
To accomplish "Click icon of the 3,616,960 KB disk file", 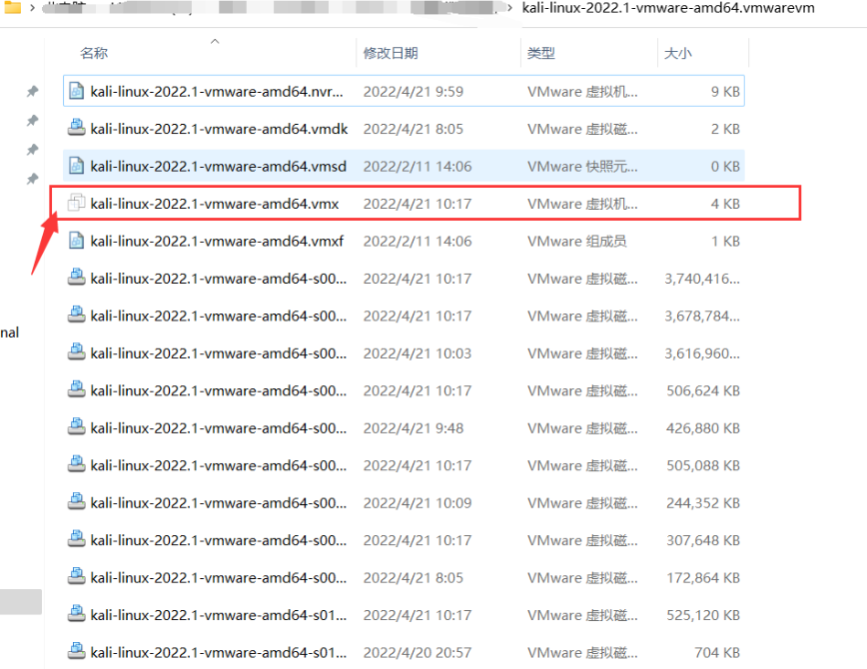I will click(76, 353).
